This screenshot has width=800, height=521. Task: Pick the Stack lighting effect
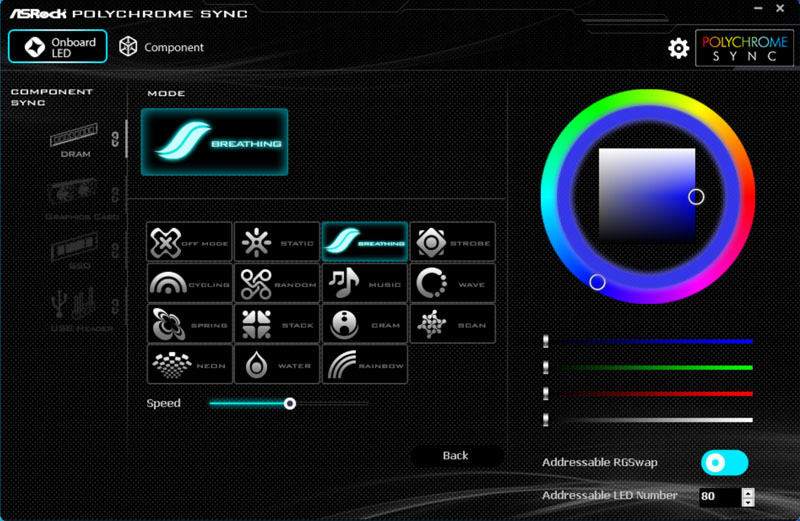click(277, 324)
